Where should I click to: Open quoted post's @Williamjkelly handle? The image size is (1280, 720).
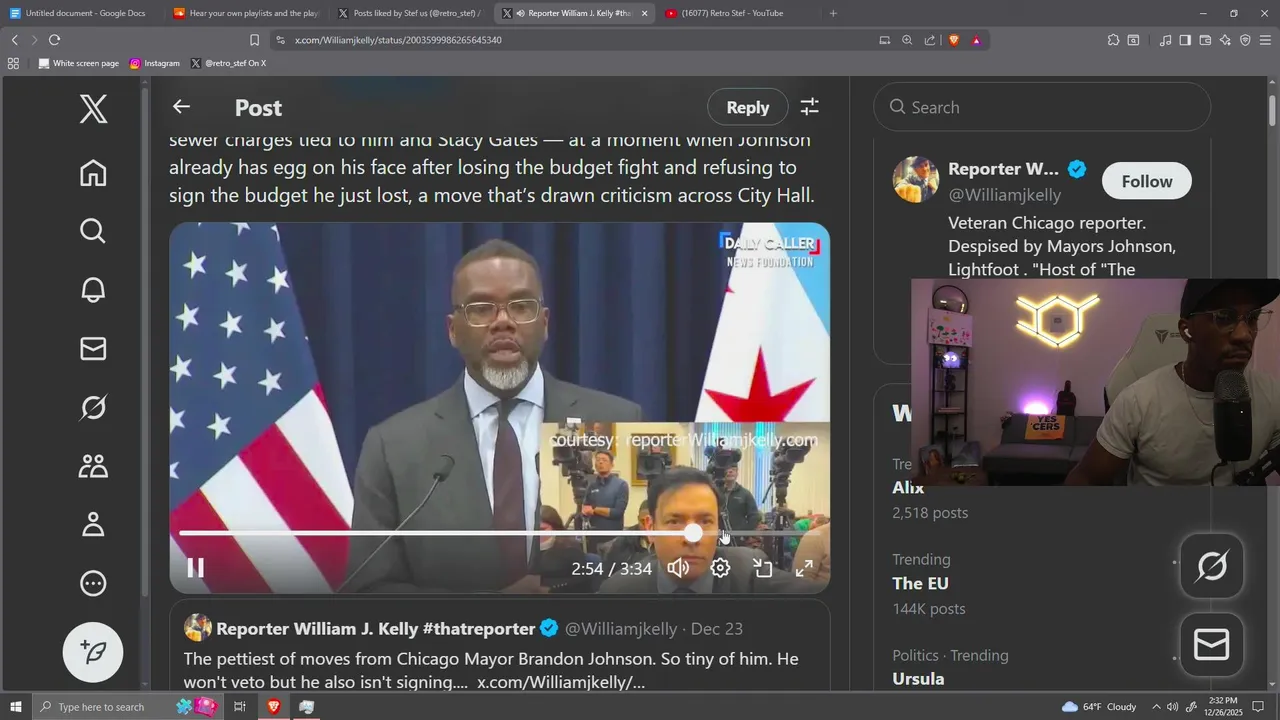[x=621, y=629]
